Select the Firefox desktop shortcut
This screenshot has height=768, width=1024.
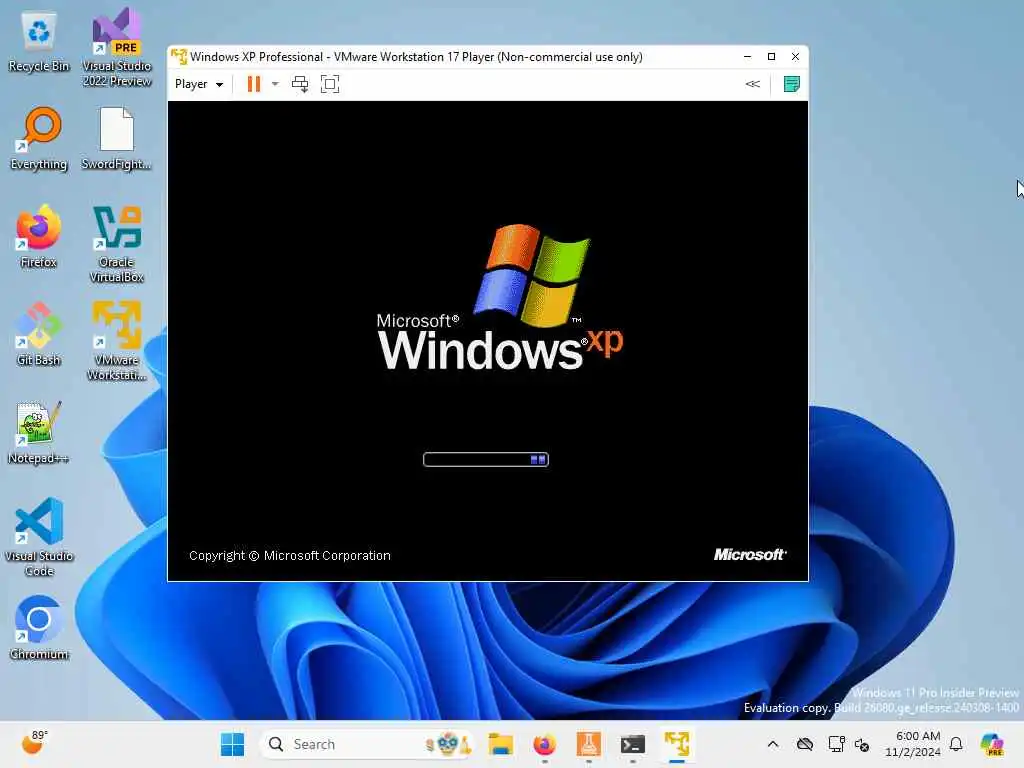click(x=39, y=236)
